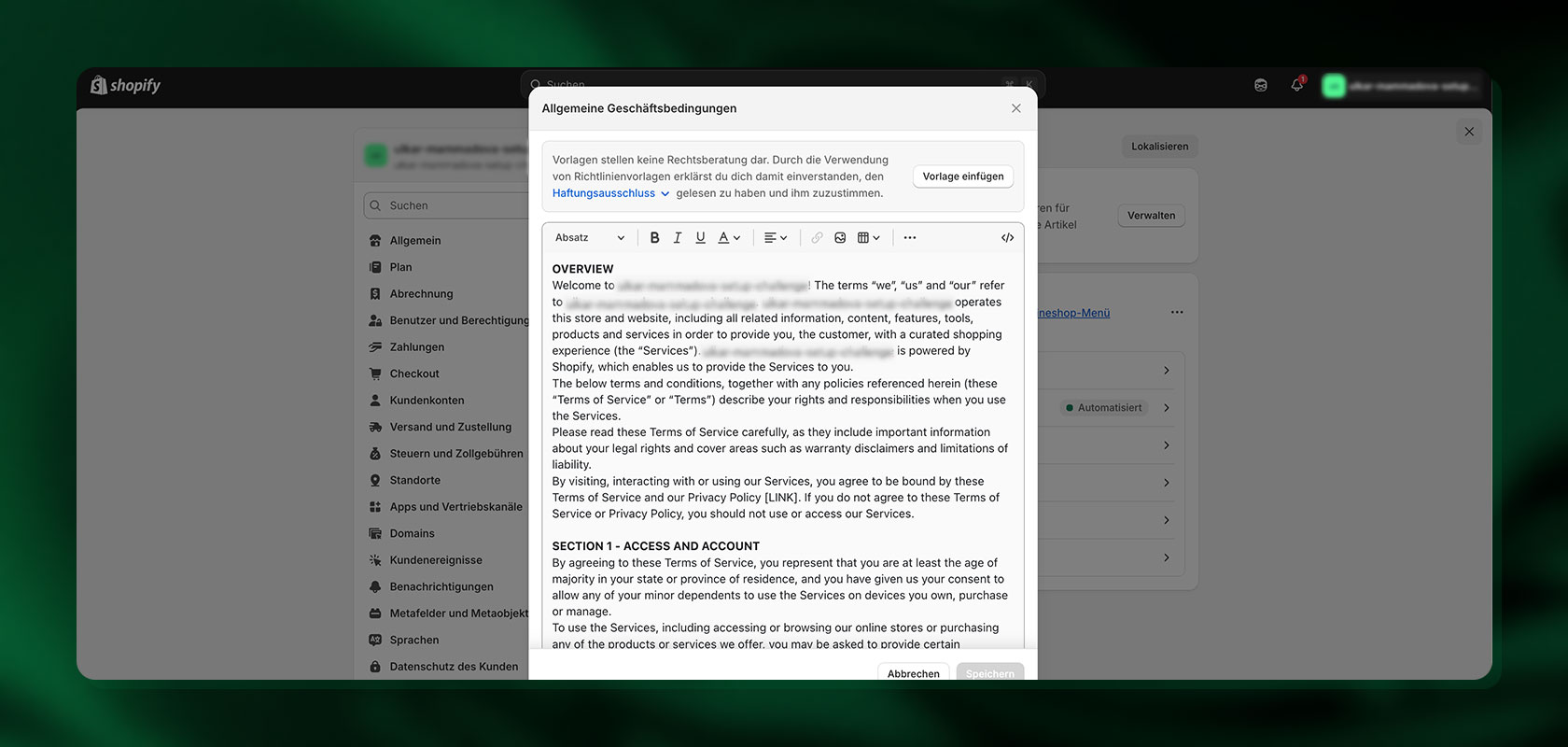Open Zahlungen in settings sidebar
1568x747 pixels.
pyautogui.click(x=416, y=347)
